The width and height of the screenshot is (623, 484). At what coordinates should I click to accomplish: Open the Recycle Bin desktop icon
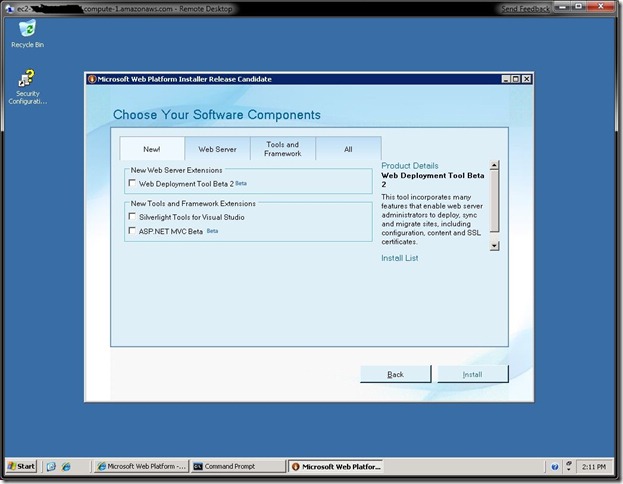pos(27,34)
